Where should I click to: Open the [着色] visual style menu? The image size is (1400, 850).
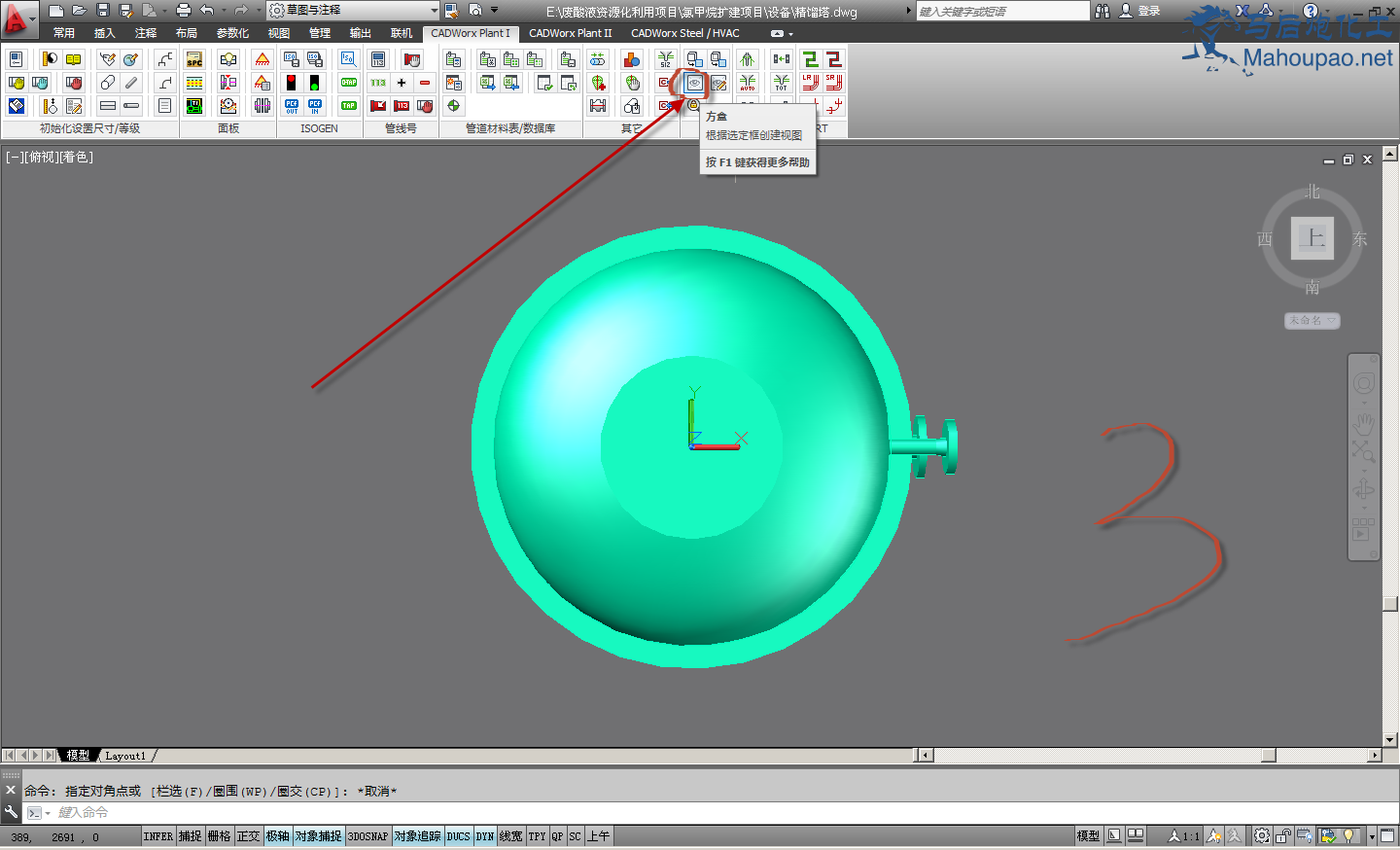click(x=77, y=157)
